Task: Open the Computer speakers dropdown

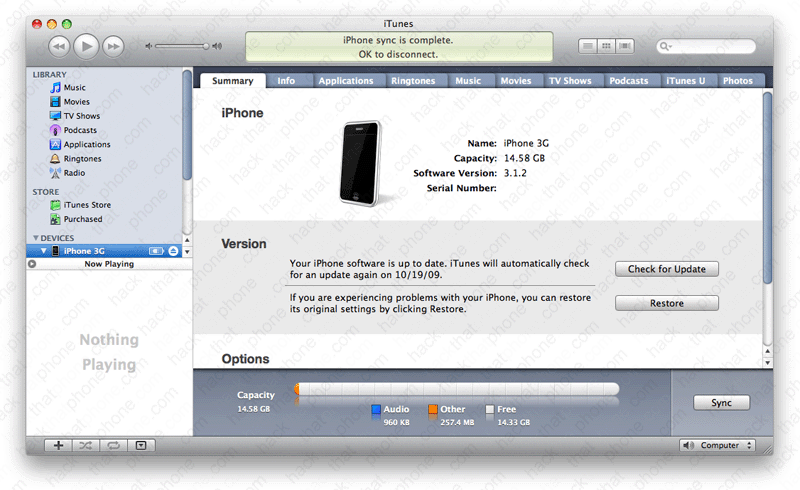Action: pos(717,446)
